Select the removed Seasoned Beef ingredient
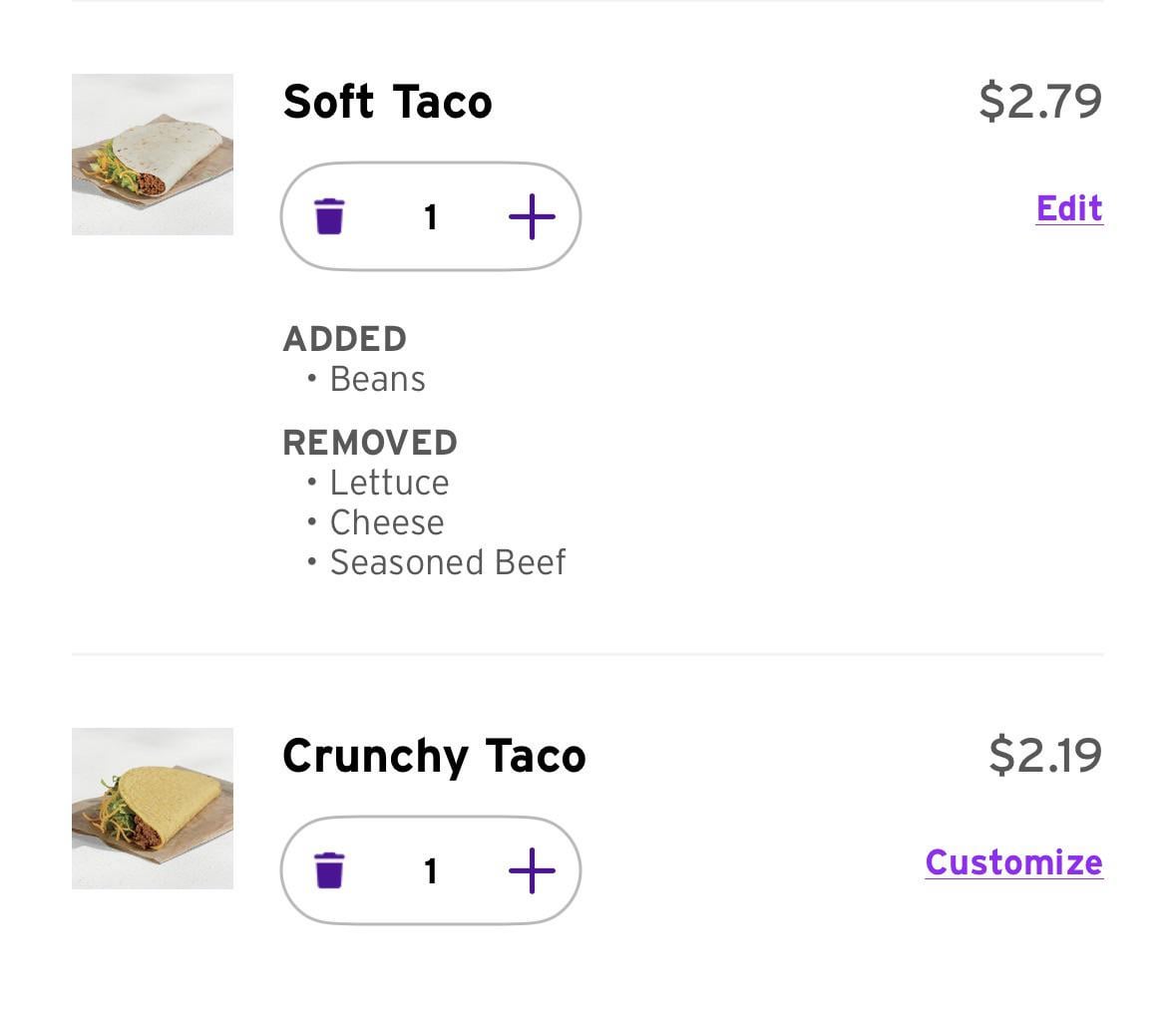This screenshot has width=1176, height=1010. click(x=447, y=563)
